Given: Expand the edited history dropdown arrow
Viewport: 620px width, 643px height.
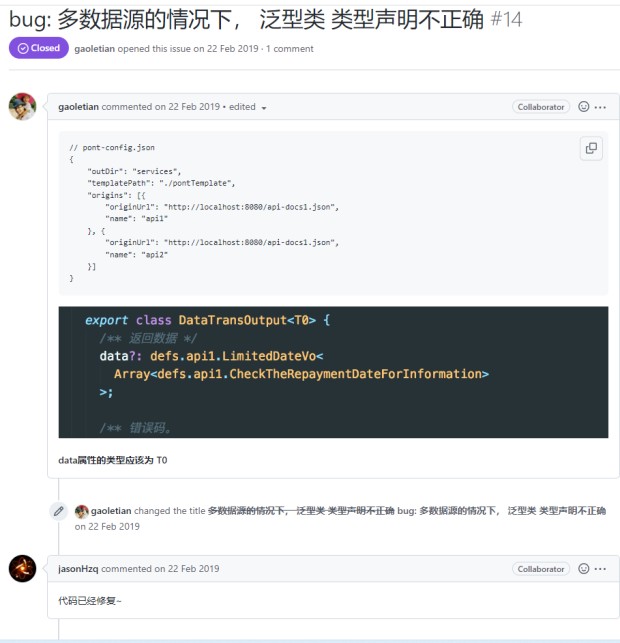Looking at the screenshot, I should pyautogui.click(x=264, y=108).
